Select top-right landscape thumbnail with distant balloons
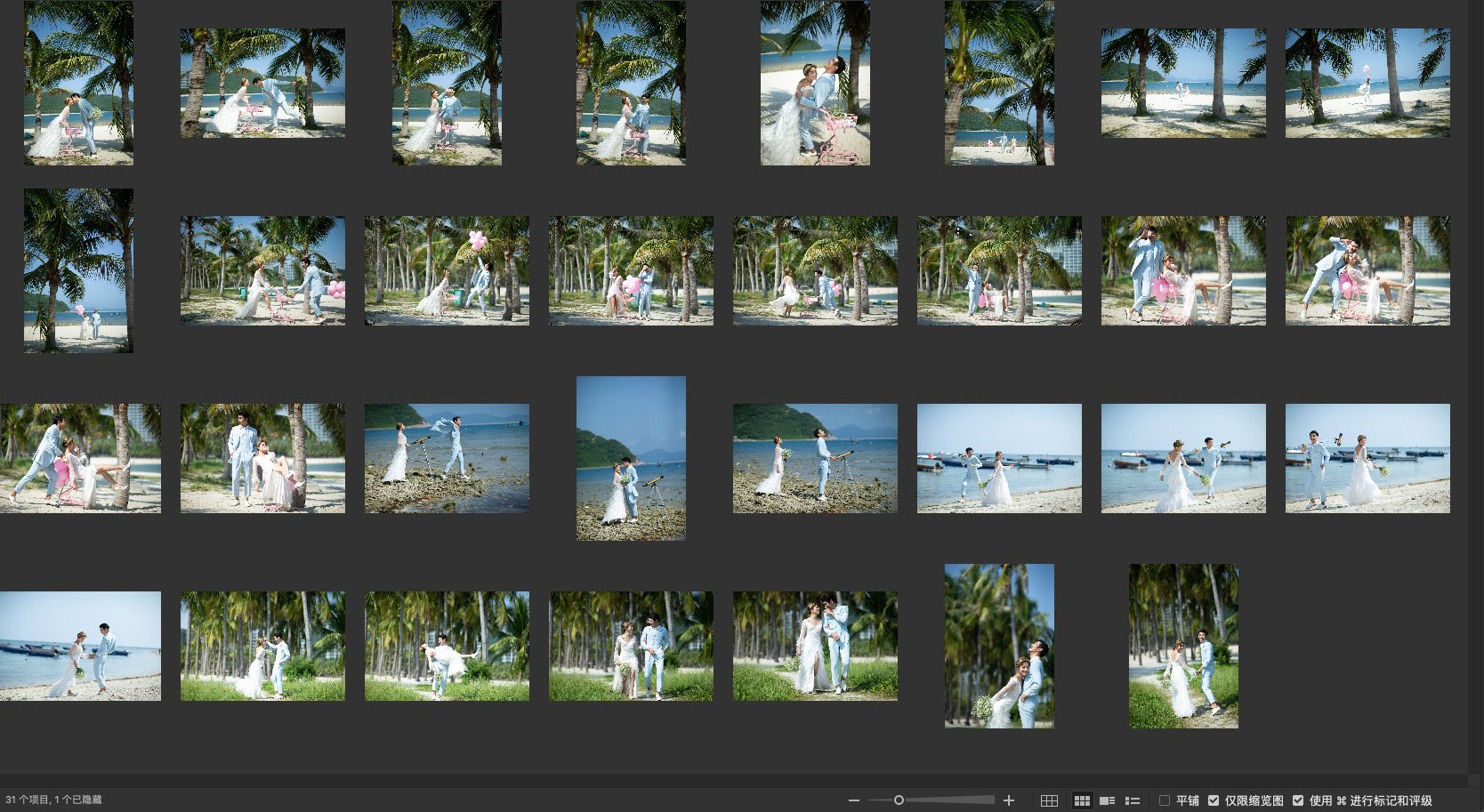 point(1367,83)
